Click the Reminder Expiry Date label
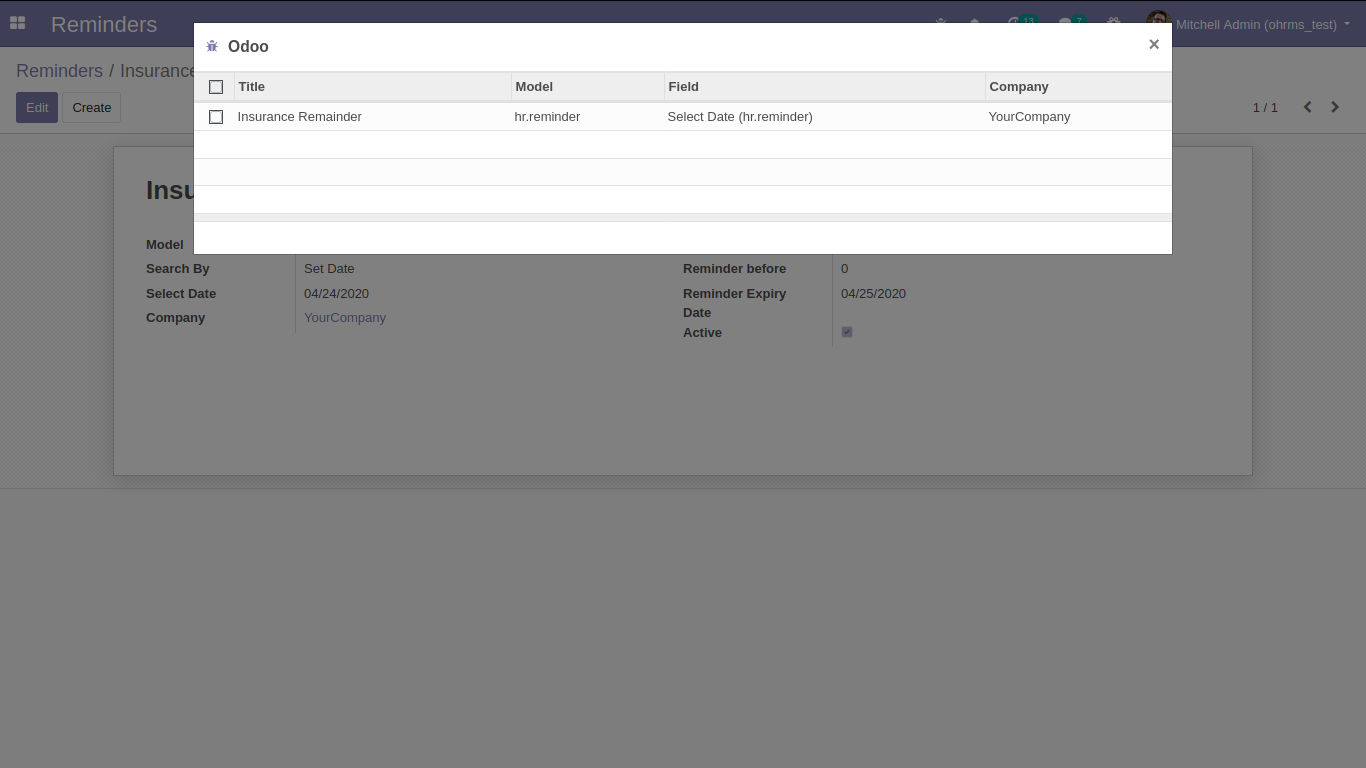 pyautogui.click(x=735, y=303)
